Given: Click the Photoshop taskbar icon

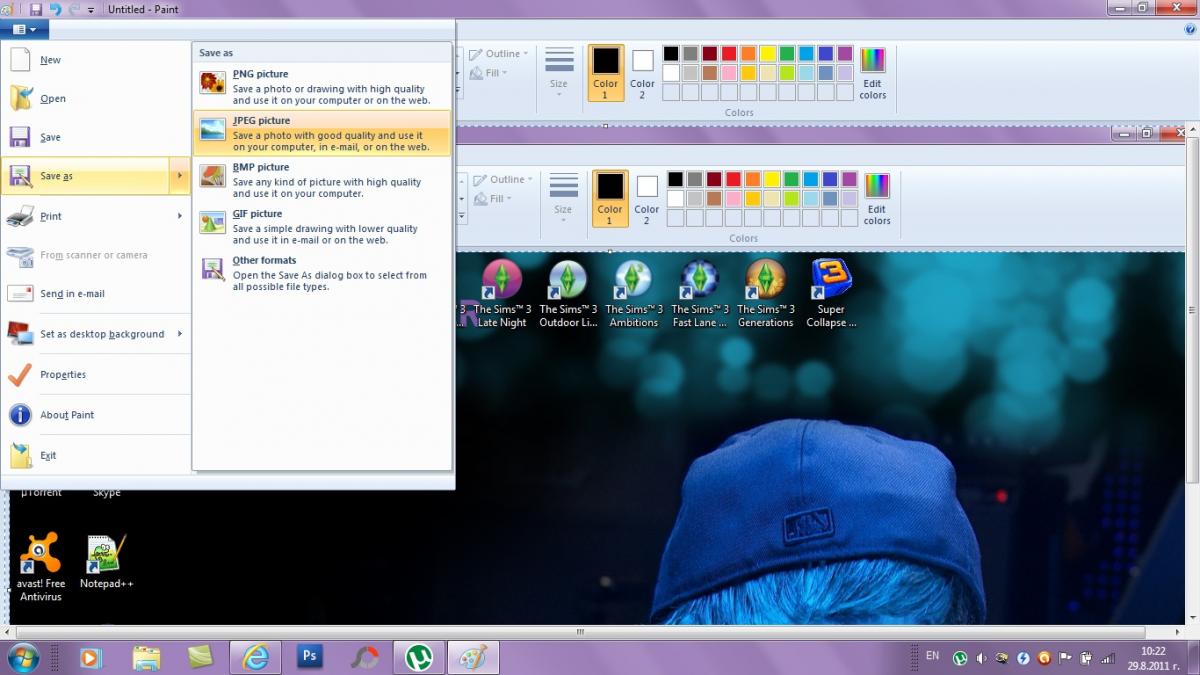Looking at the screenshot, I should click(310, 657).
